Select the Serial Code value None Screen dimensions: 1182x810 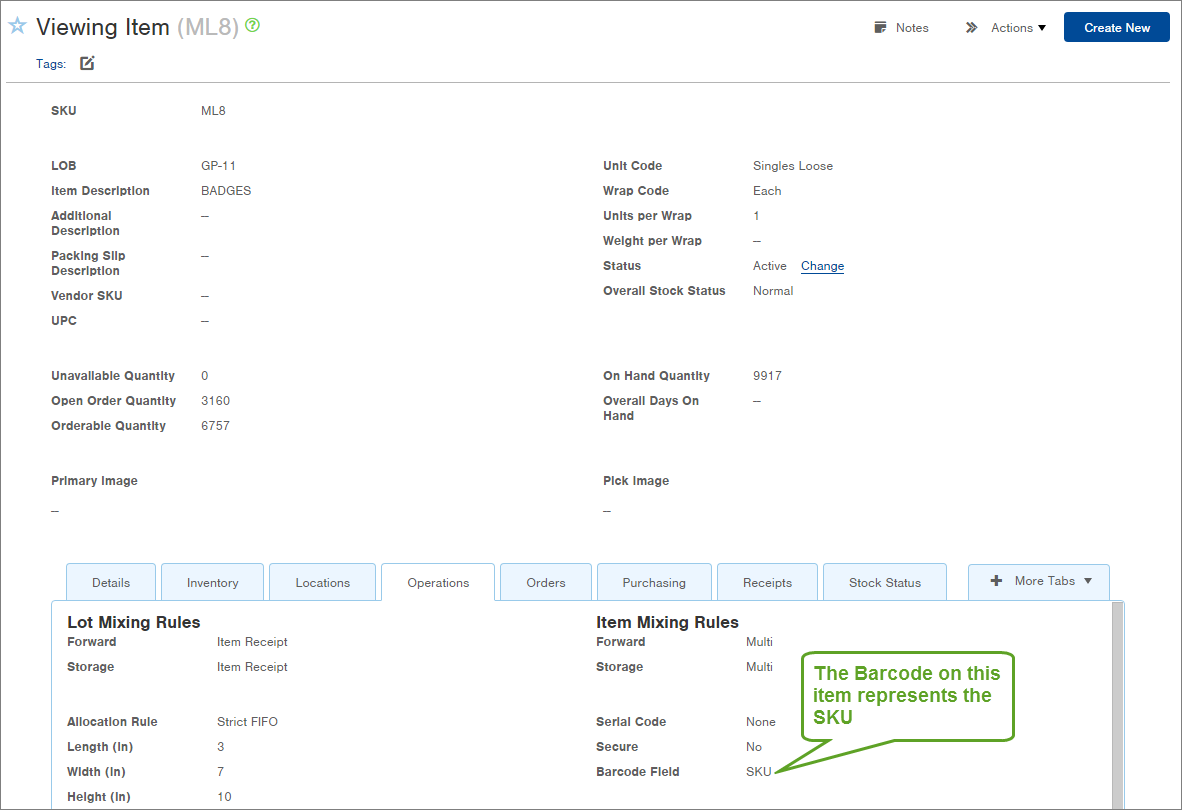click(761, 722)
